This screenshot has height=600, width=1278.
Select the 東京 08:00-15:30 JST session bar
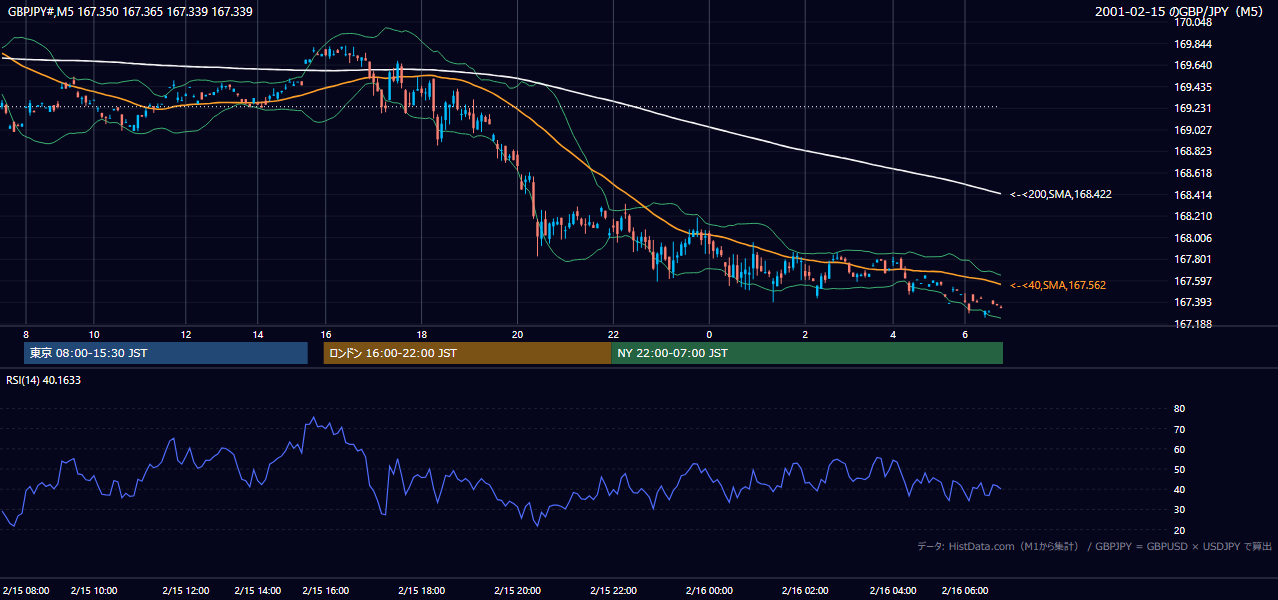click(166, 353)
